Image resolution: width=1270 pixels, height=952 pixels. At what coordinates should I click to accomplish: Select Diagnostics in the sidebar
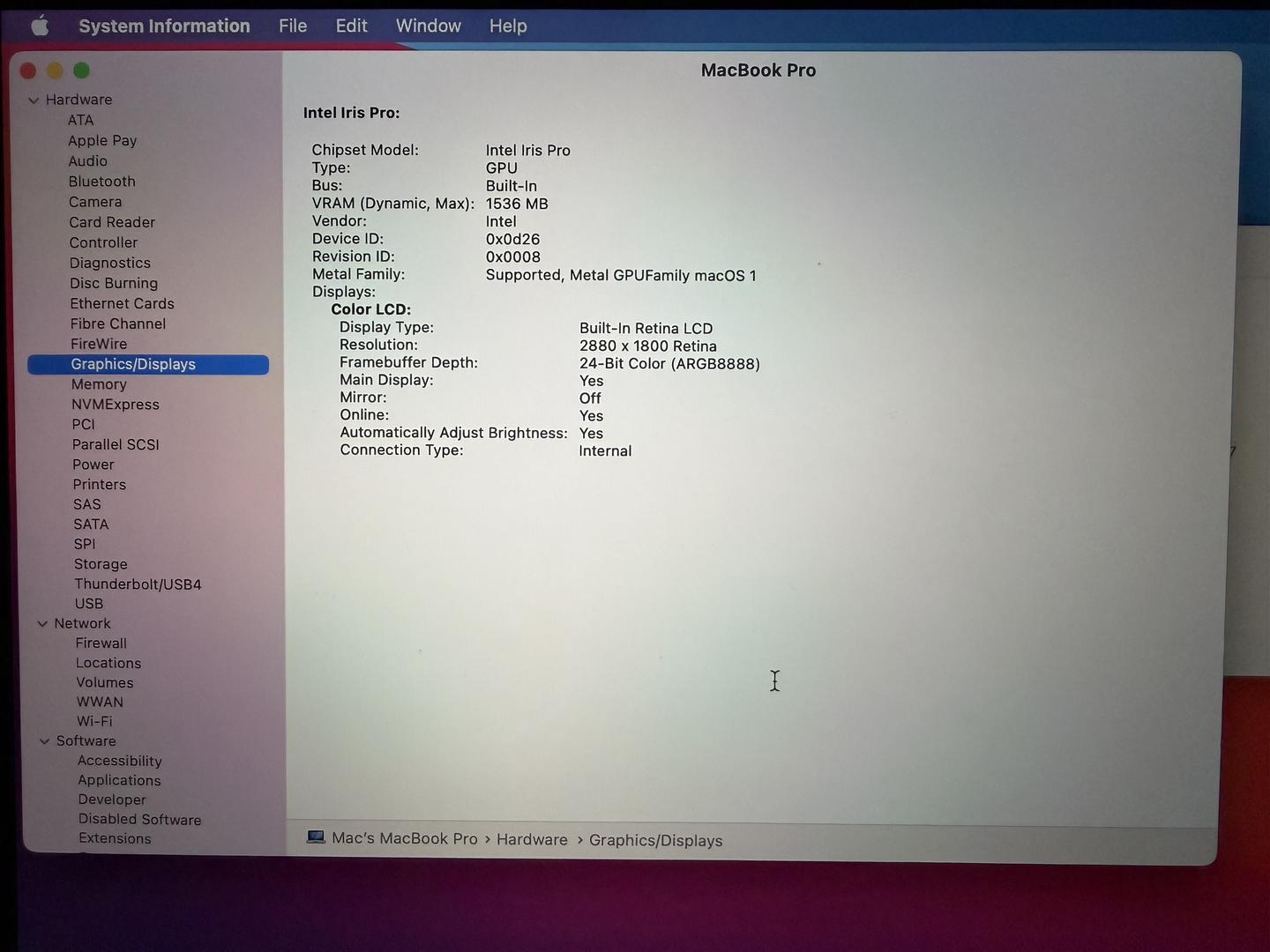point(110,263)
